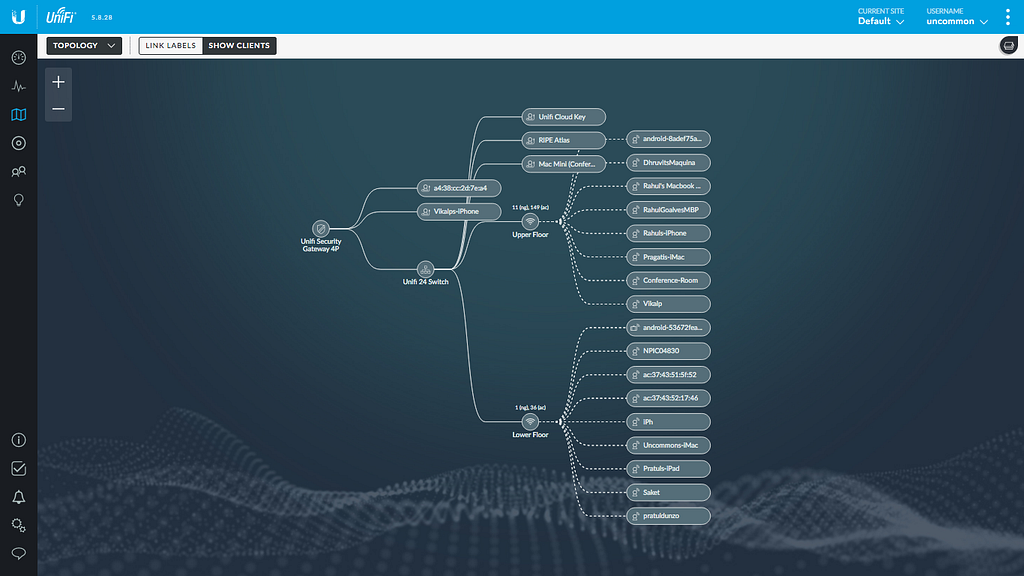Select the RahulGoalvesMBP client
This screenshot has height=576, width=1024.
tap(668, 210)
